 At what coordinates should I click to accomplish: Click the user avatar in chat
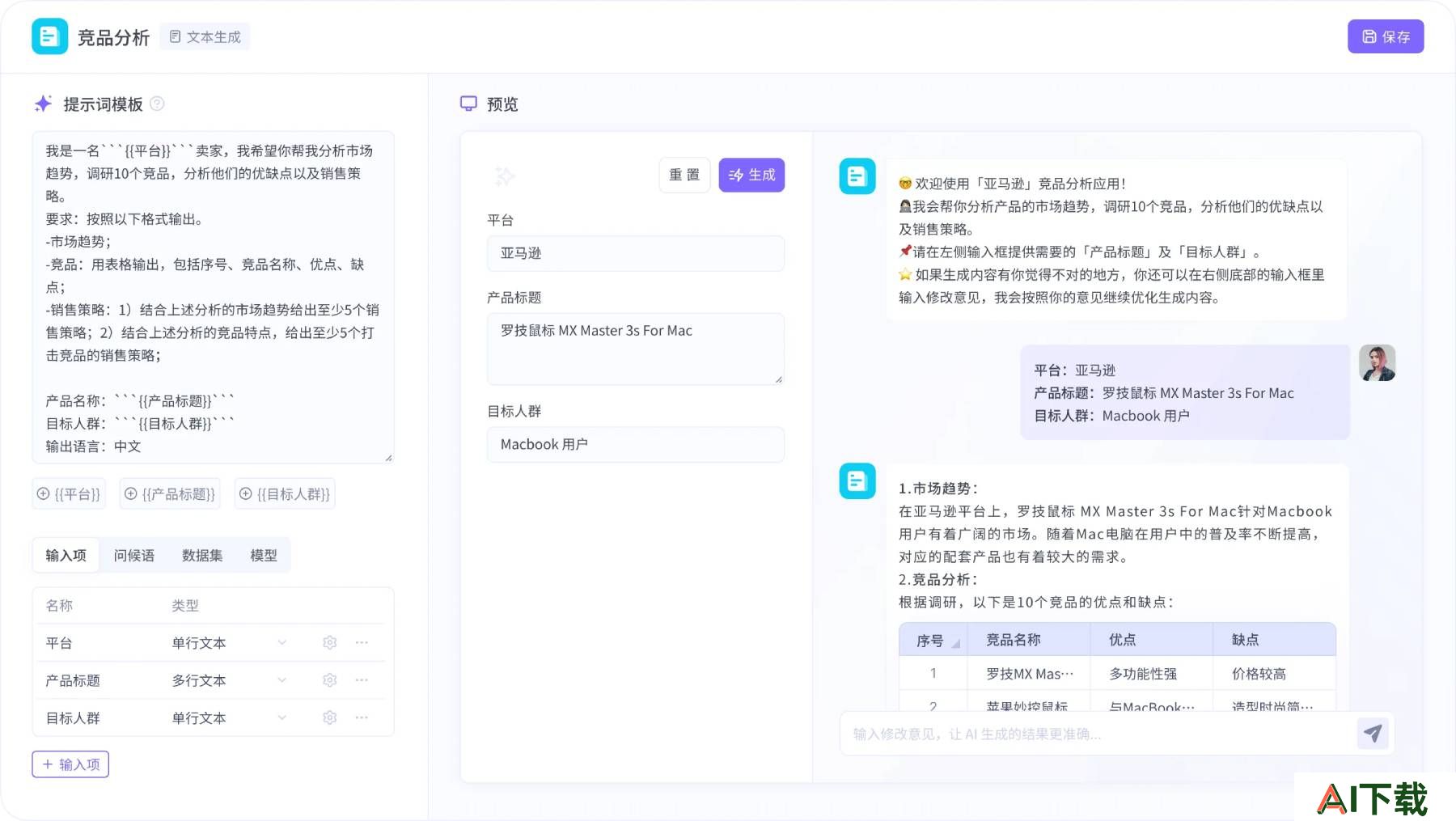(1378, 363)
